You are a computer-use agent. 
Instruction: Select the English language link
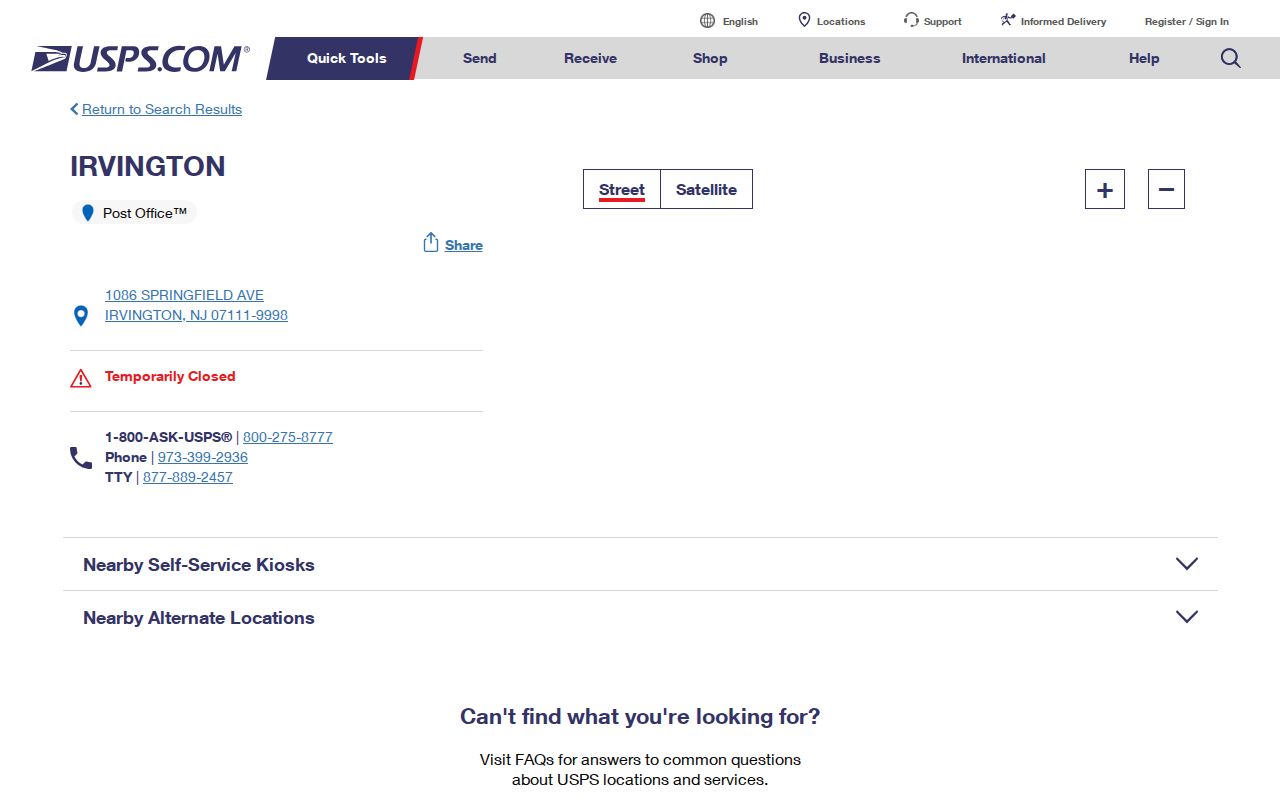pyautogui.click(x=740, y=21)
